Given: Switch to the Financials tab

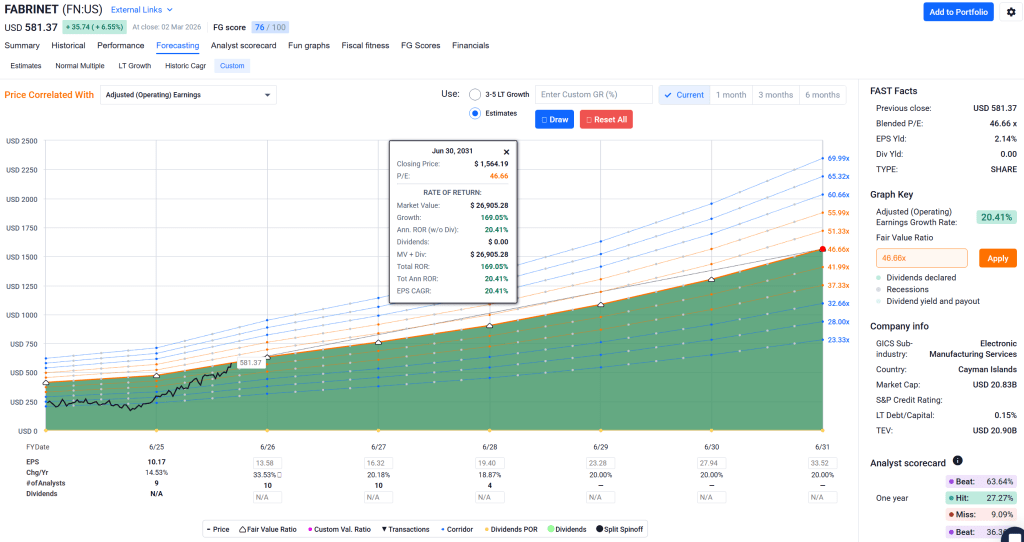Looking at the screenshot, I should coord(470,45).
